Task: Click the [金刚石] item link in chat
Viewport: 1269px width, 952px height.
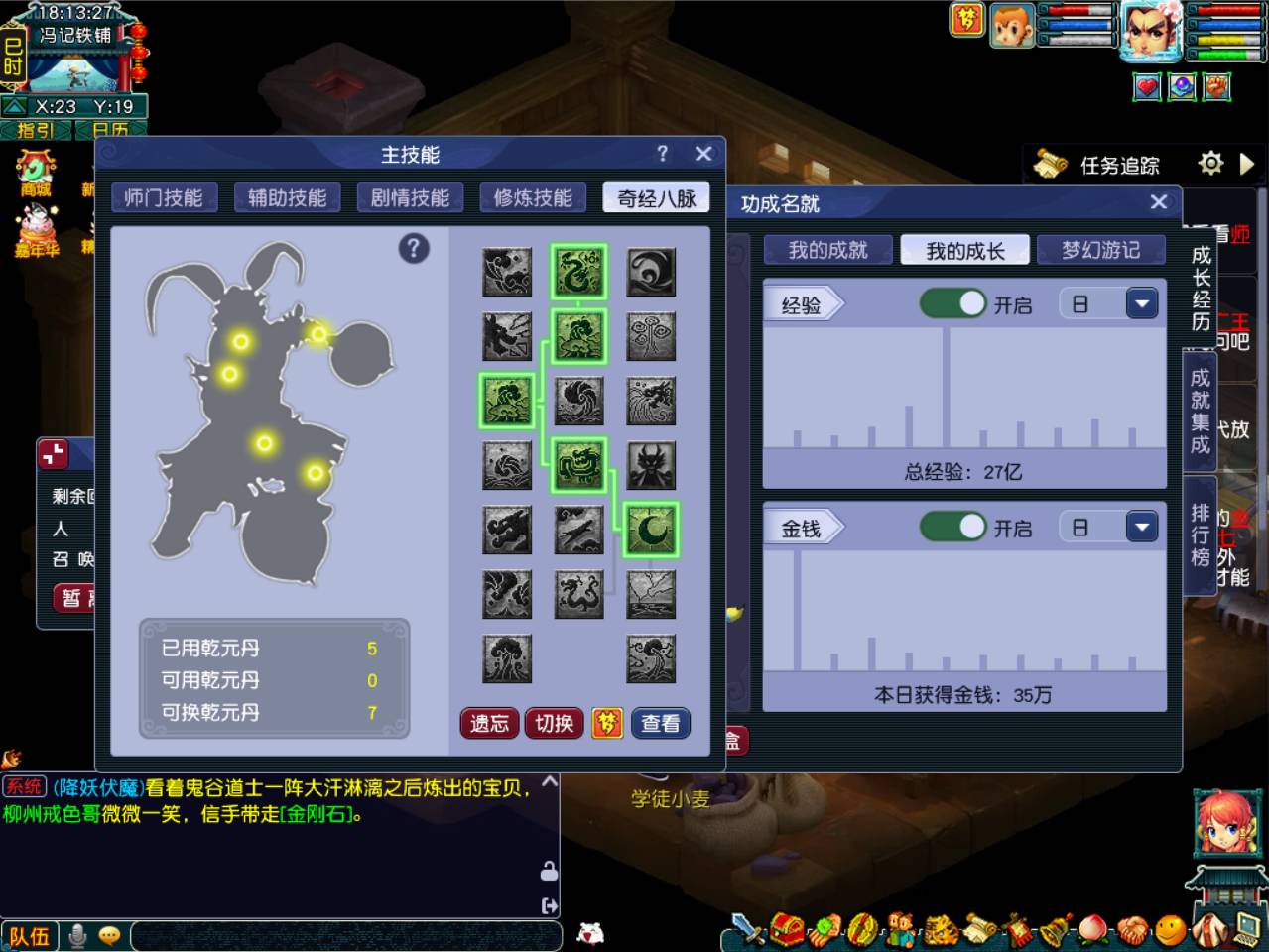Action: (x=318, y=814)
